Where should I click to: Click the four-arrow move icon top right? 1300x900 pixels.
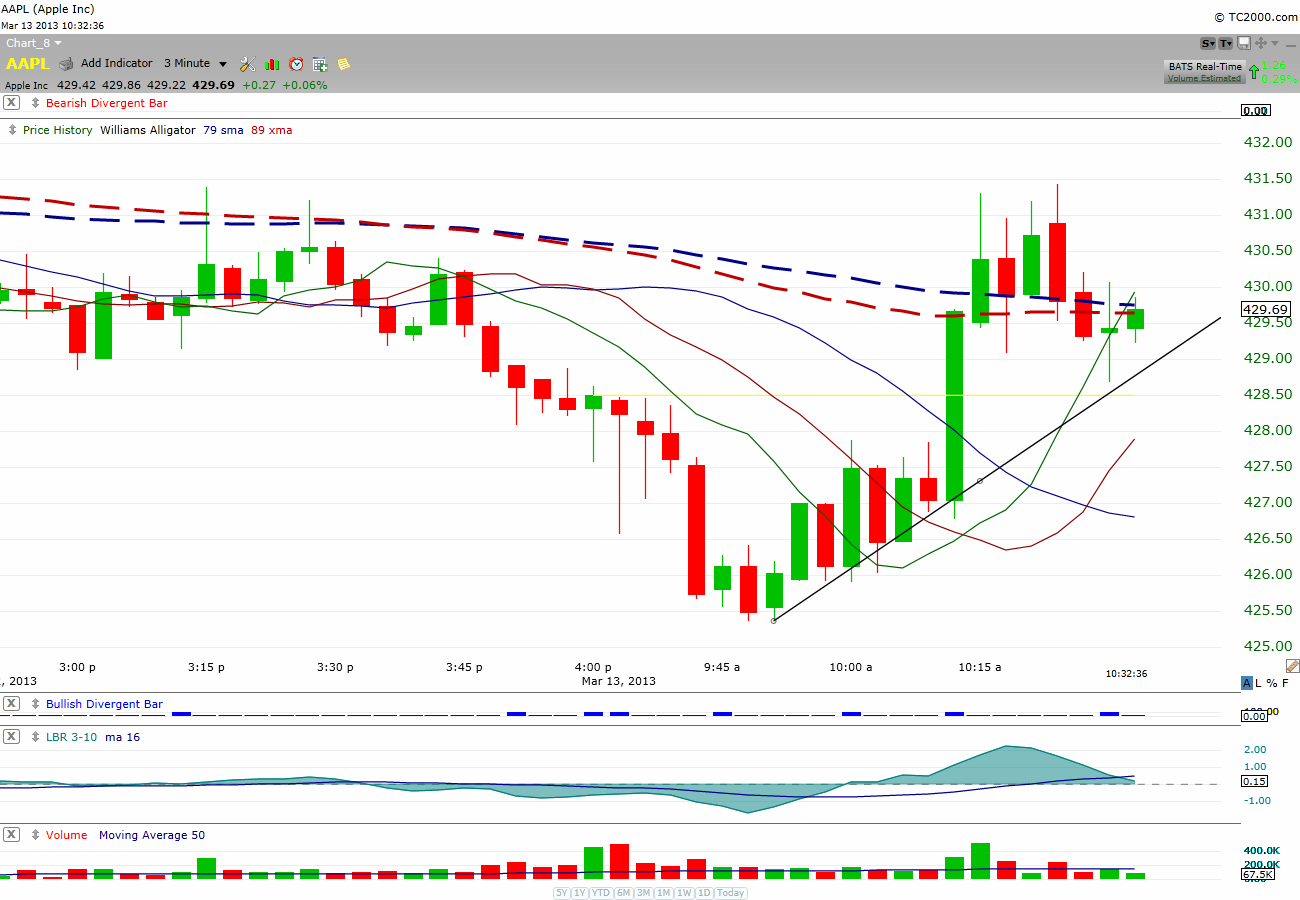coord(1261,43)
